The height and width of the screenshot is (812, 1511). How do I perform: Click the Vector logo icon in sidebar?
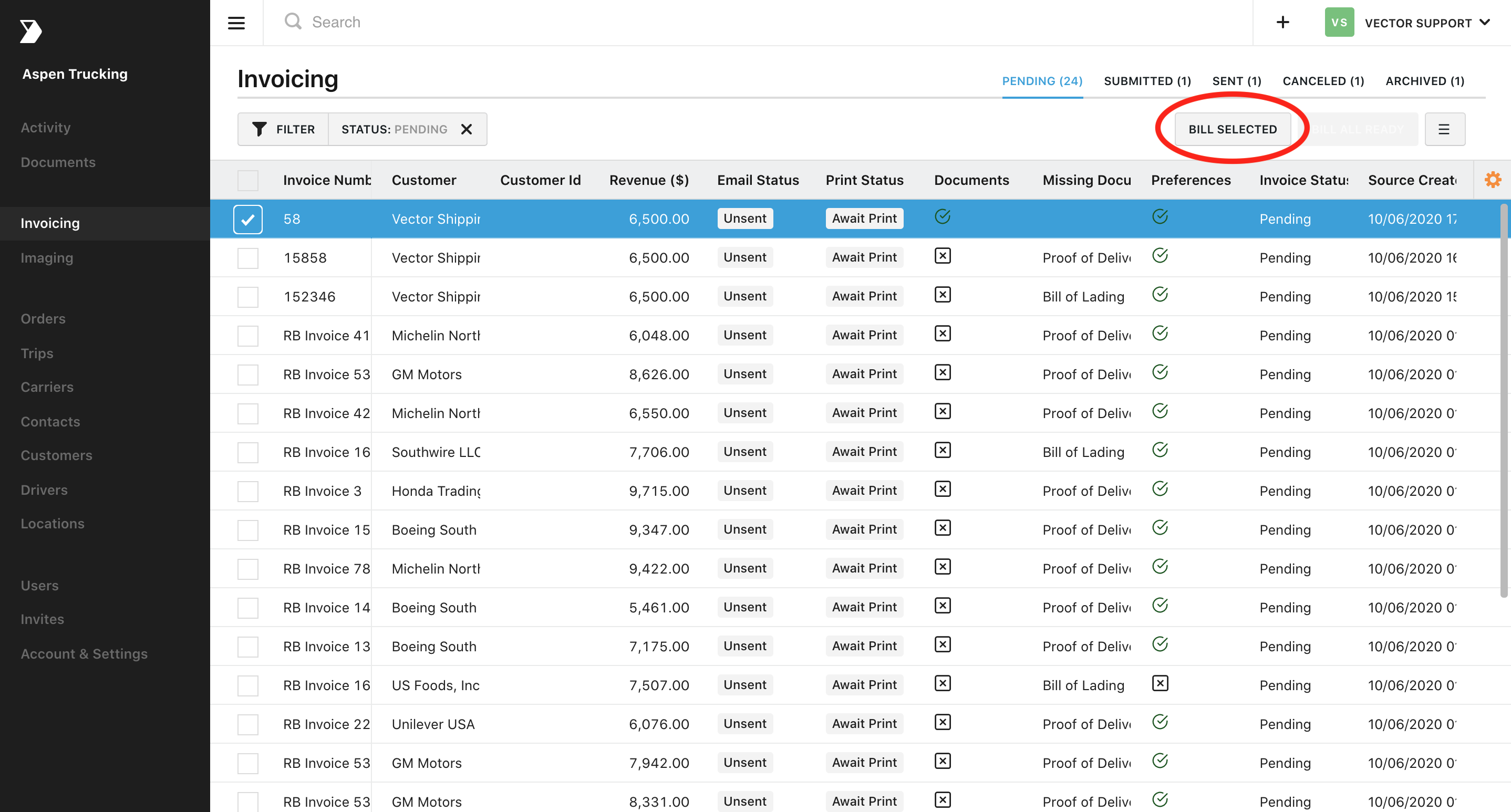tap(30, 31)
